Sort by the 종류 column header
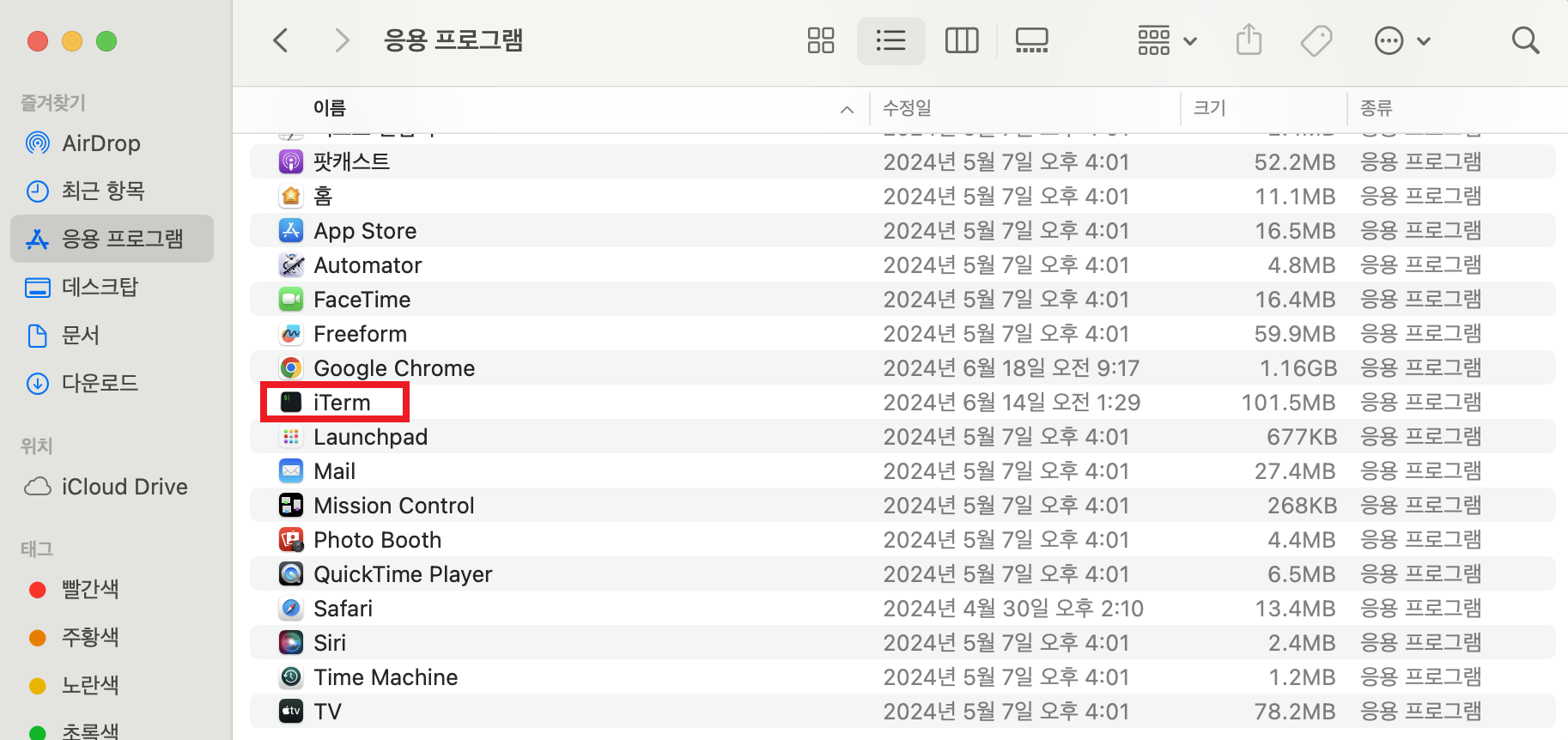Screen dimensions: 1568x740 [1376, 108]
